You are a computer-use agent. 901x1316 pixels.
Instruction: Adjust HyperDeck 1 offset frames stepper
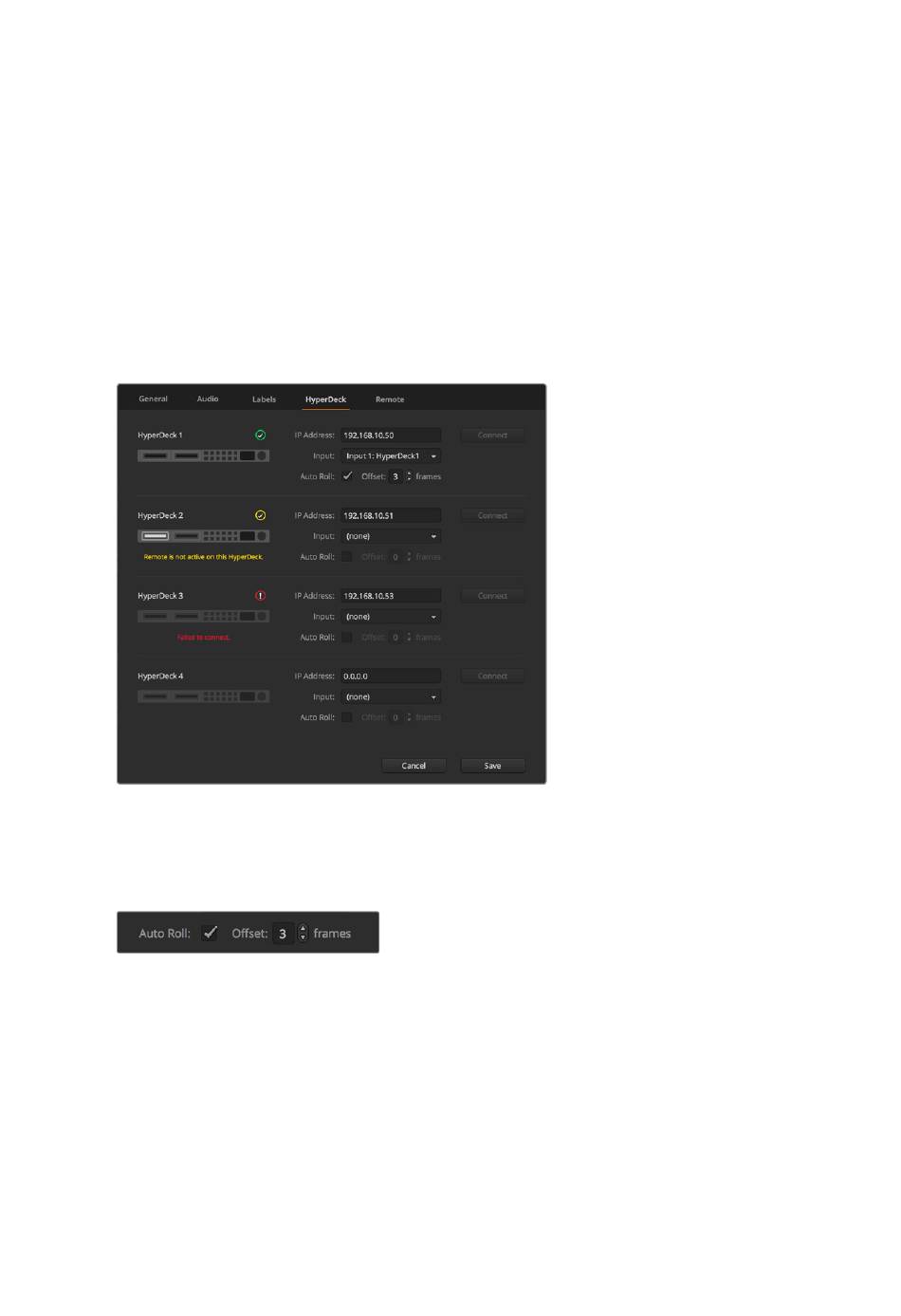pyautogui.click(x=409, y=476)
